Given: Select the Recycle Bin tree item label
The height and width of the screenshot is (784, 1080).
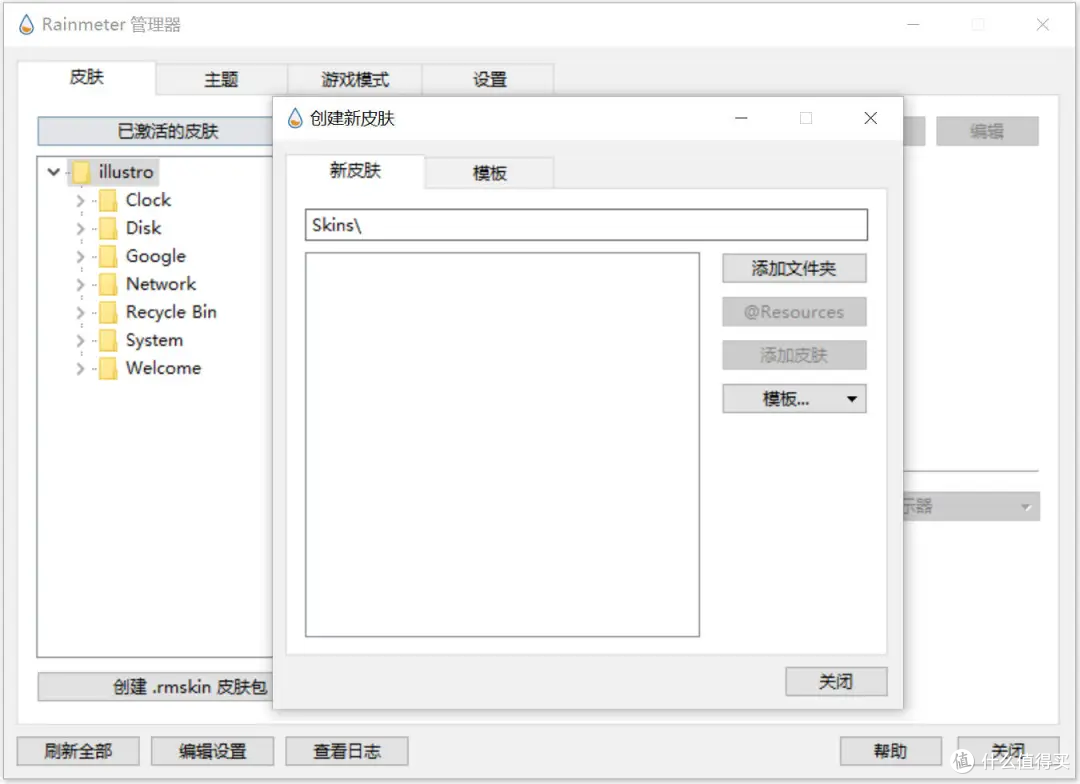Looking at the screenshot, I should coord(171,312).
